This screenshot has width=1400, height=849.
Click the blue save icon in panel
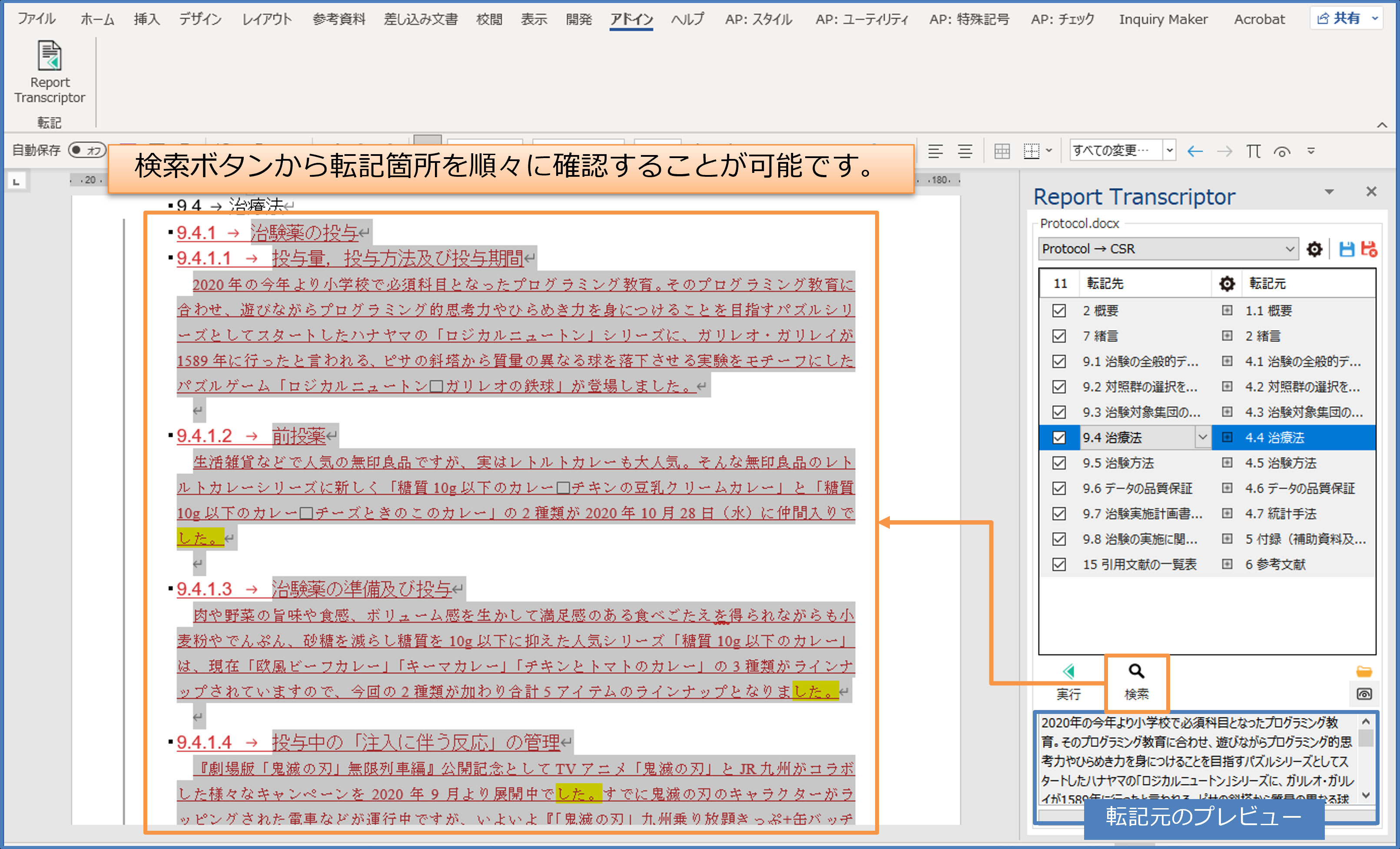pyautogui.click(x=1346, y=249)
